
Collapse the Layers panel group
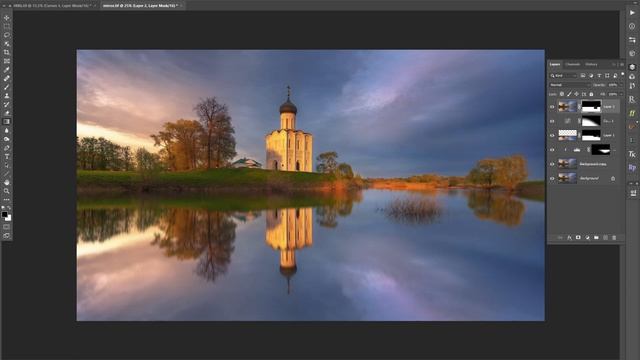(x=614, y=64)
